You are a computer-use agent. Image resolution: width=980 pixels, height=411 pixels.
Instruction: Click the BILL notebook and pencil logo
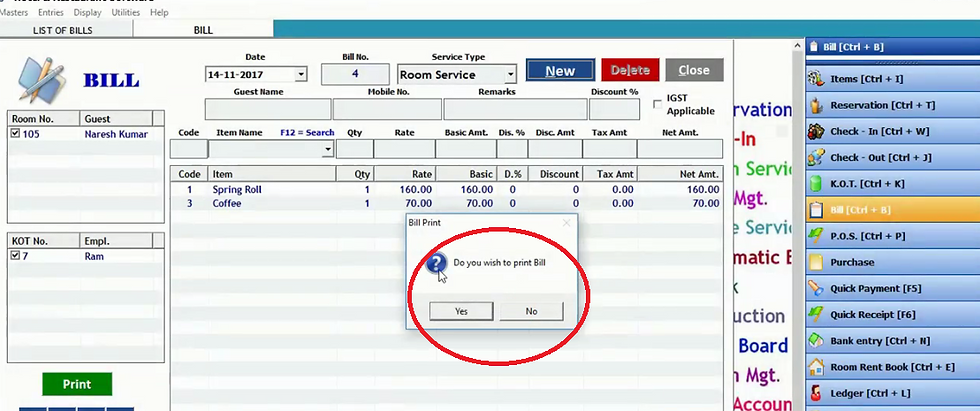(41, 79)
